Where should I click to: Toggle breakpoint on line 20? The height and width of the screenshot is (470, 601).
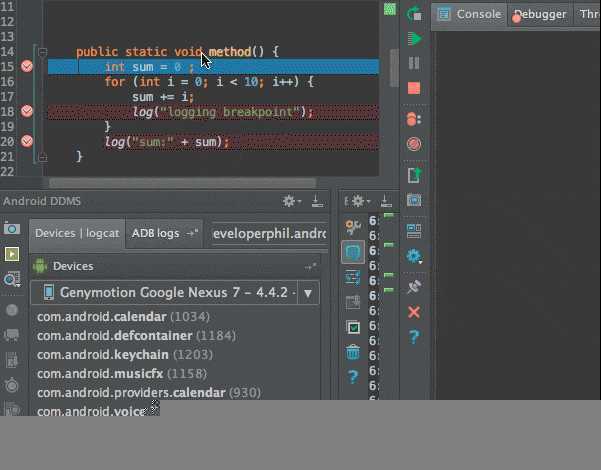pyautogui.click(x=27, y=141)
